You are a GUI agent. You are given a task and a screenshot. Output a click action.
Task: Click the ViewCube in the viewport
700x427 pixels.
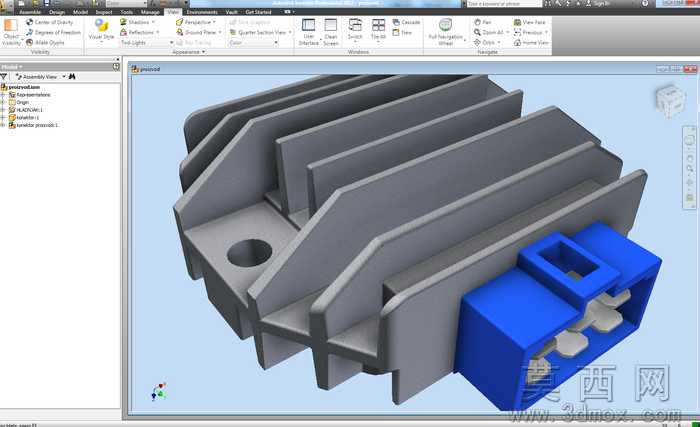pos(670,100)
